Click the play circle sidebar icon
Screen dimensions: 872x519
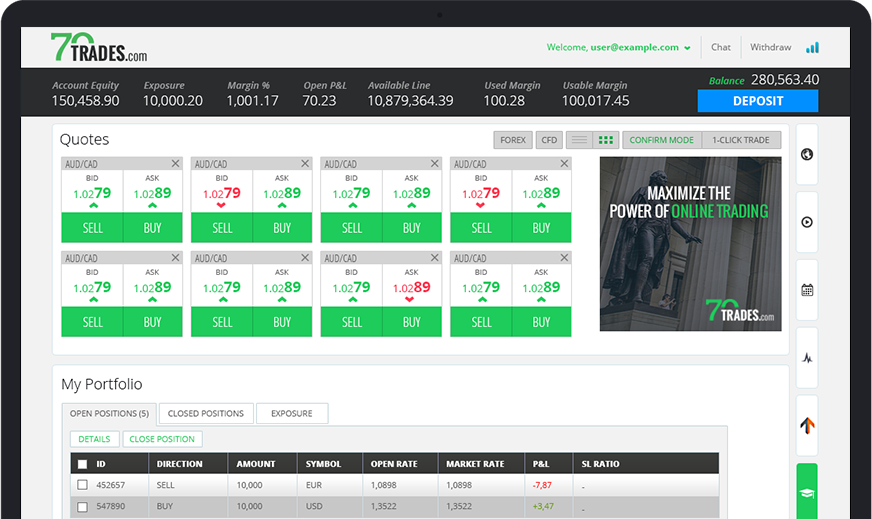pyautogui.click(x=807, y=223)
